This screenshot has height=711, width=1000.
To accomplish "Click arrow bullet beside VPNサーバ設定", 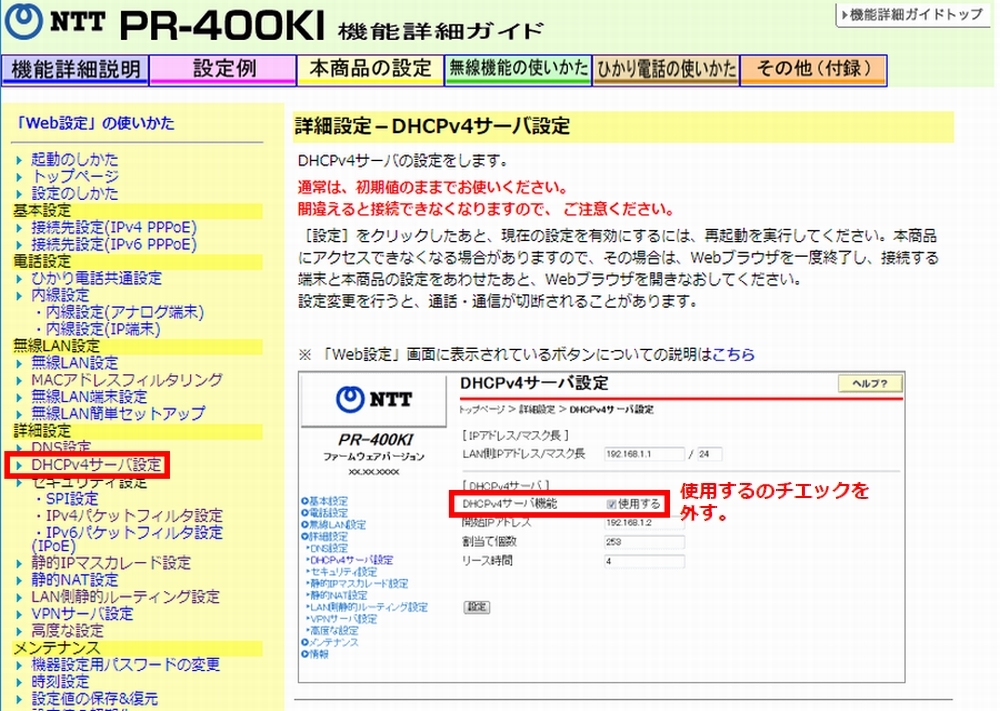I will 19,614.
